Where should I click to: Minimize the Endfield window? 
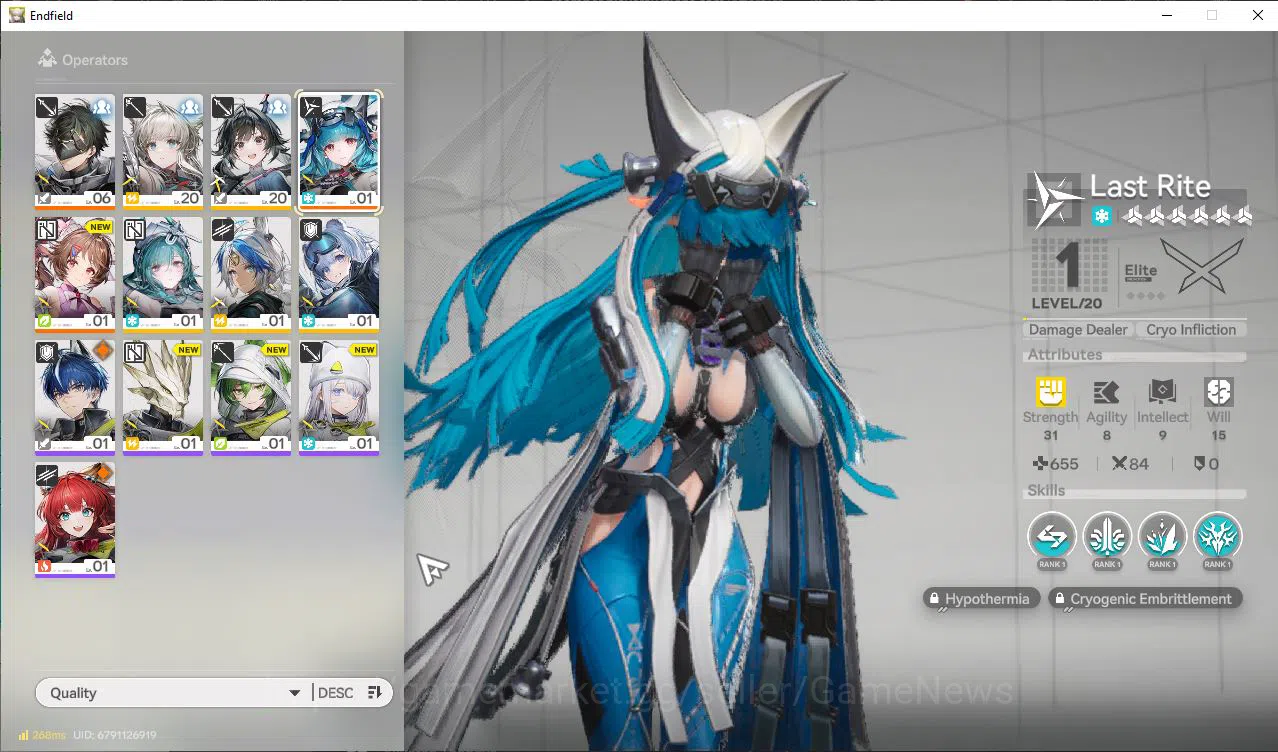[x=1165, y=15]
